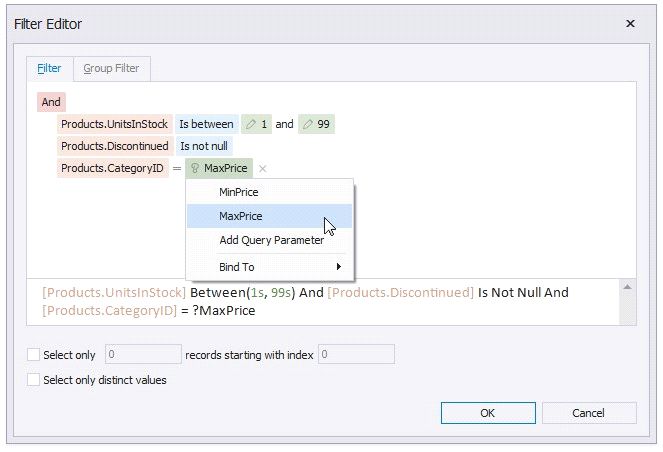Click the record count input field
Image resolution: width=663 pixels, height=452 pixels.
141,354
